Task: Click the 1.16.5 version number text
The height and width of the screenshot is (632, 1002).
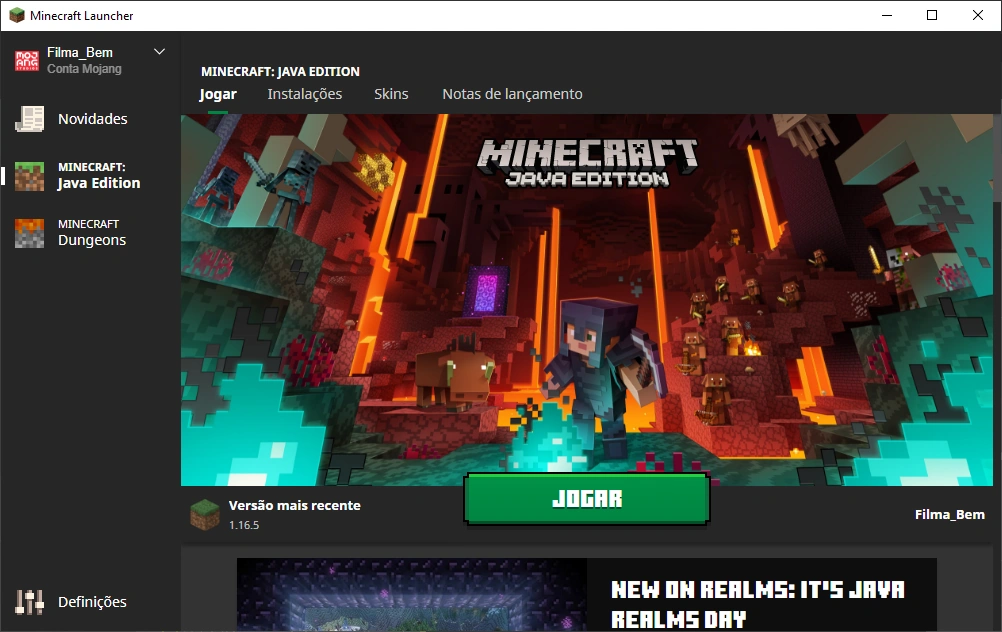Action: 244,525
